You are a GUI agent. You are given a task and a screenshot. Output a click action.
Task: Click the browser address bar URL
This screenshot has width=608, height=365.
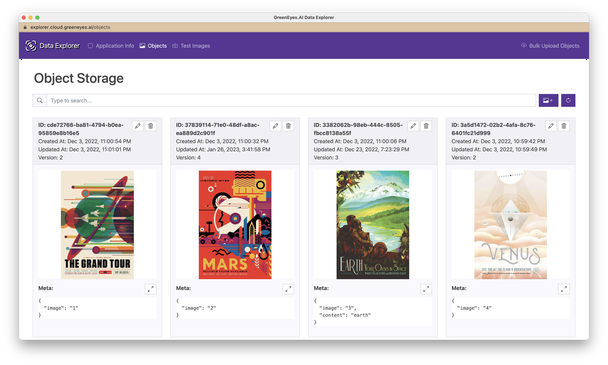pos(70,27)
